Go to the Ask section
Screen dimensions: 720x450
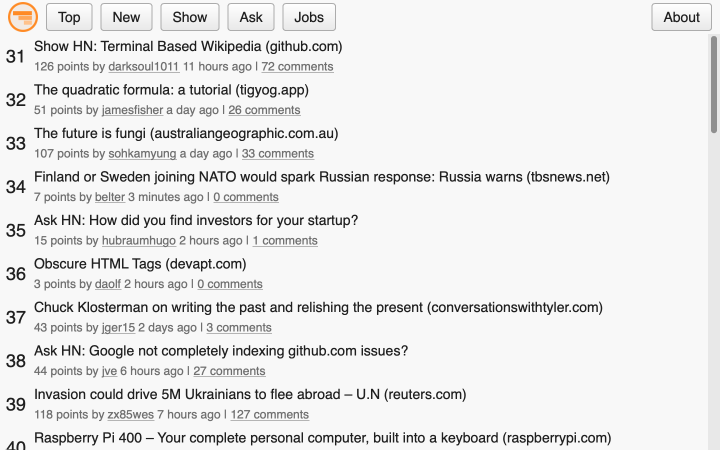(251, 17)
